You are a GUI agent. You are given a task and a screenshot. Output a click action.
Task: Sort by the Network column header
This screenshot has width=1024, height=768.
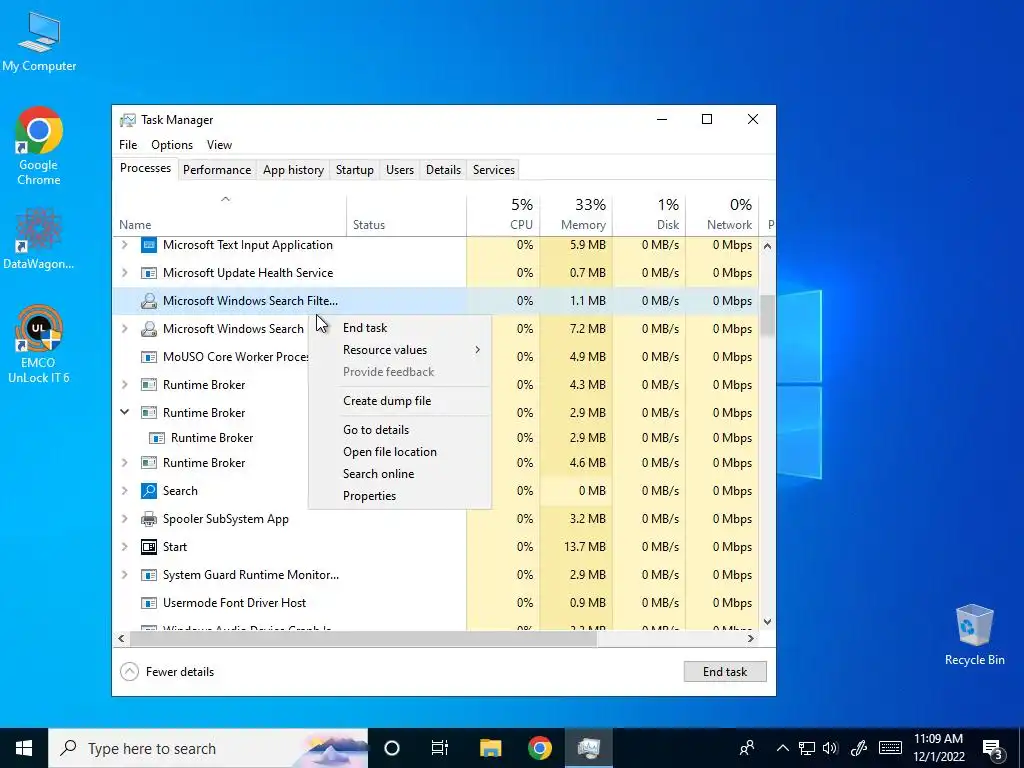[x=722, y=215]
